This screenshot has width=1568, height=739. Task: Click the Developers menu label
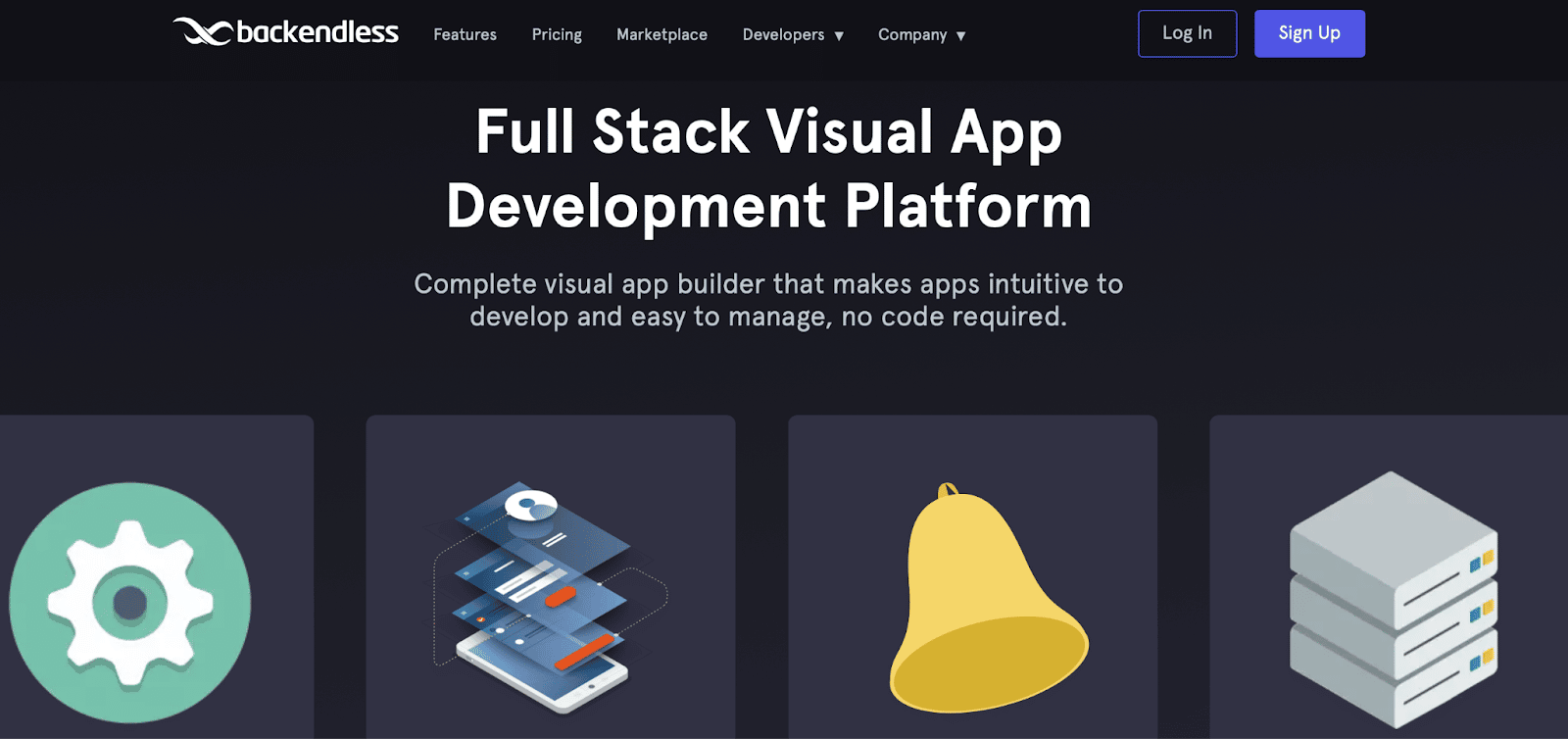[783, 35]
